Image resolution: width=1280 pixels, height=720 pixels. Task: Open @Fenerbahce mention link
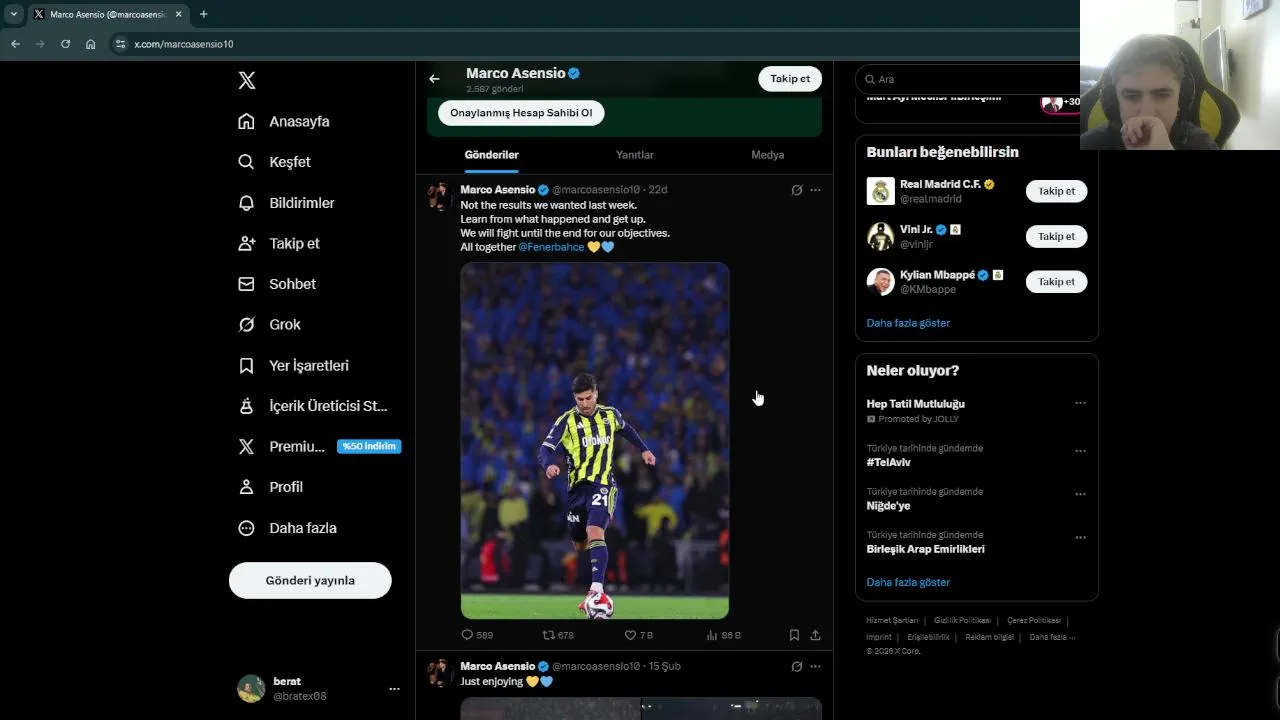coord(551,247)
